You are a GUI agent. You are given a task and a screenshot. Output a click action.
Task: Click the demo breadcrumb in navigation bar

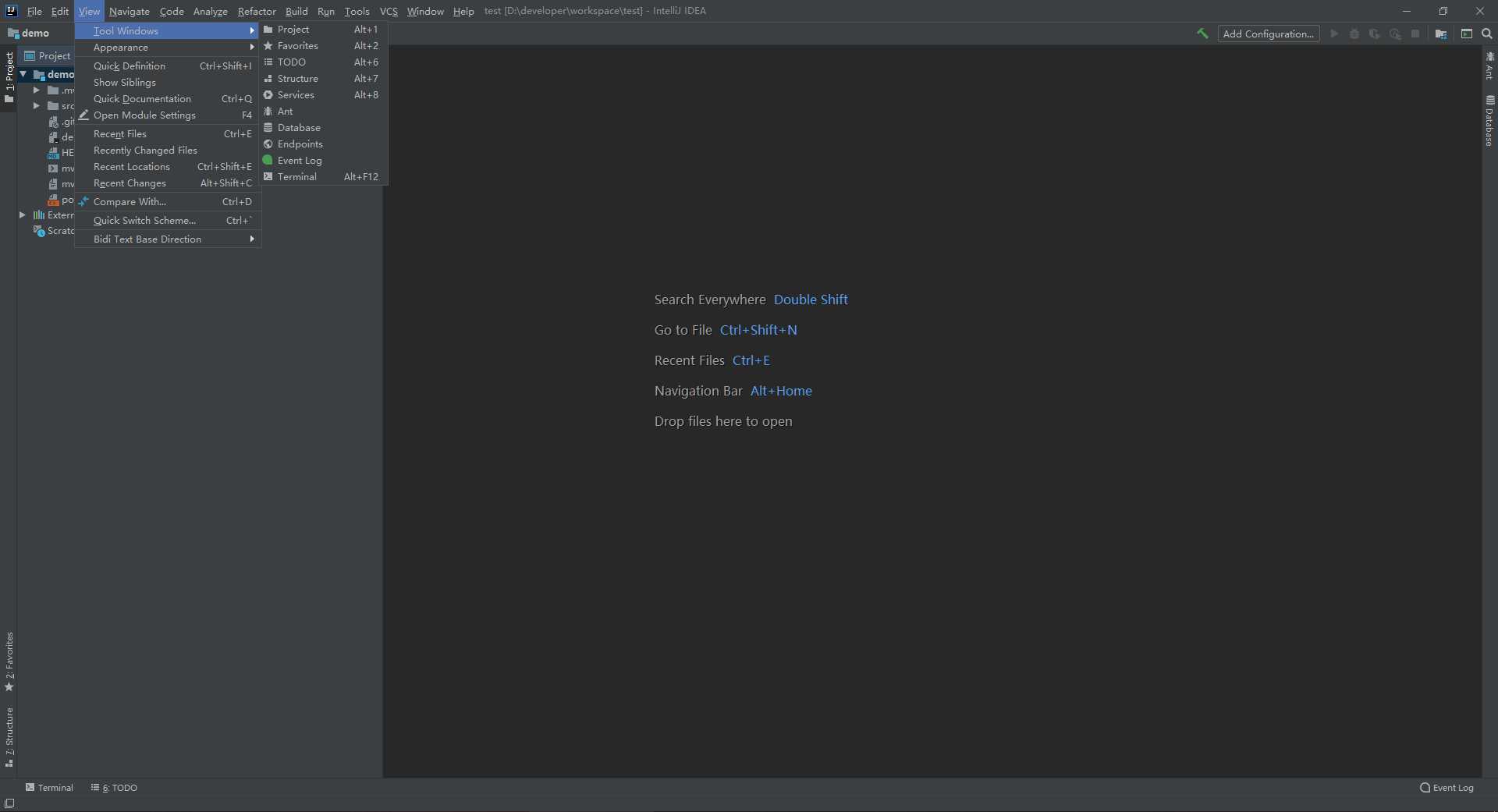coord(28,34)
